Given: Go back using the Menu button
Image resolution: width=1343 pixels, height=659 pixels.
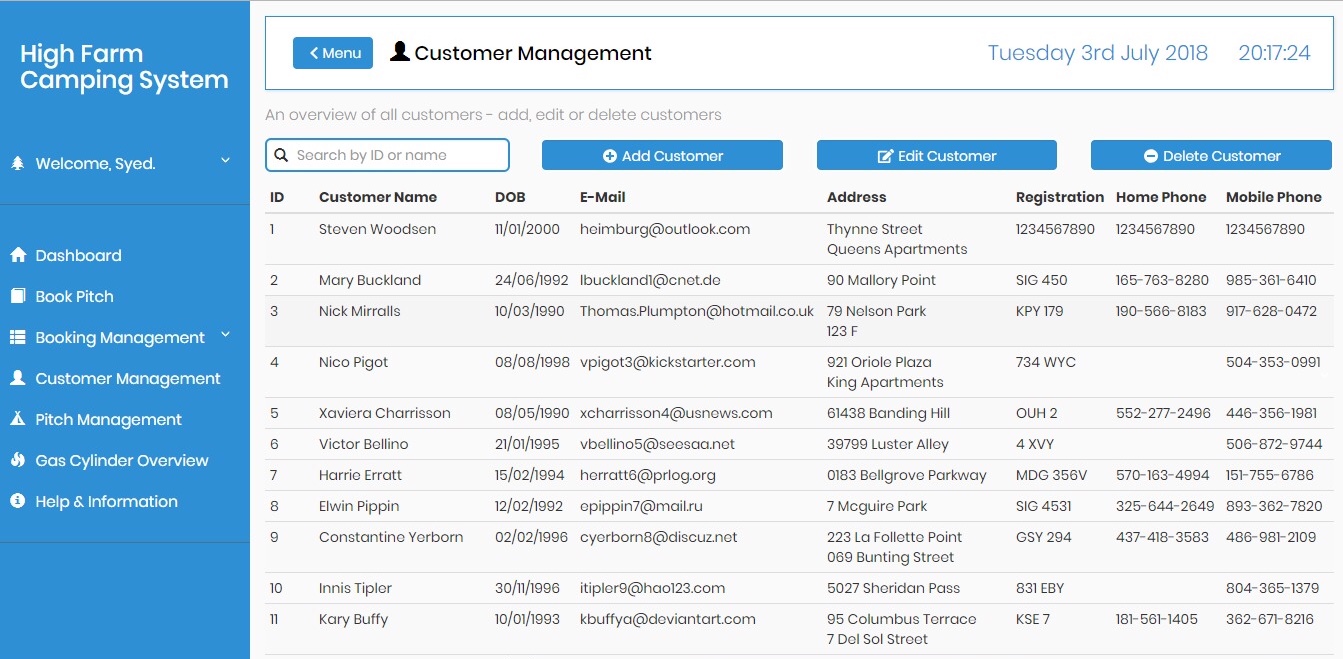Looking at the screenshot, I should (333, 53).
